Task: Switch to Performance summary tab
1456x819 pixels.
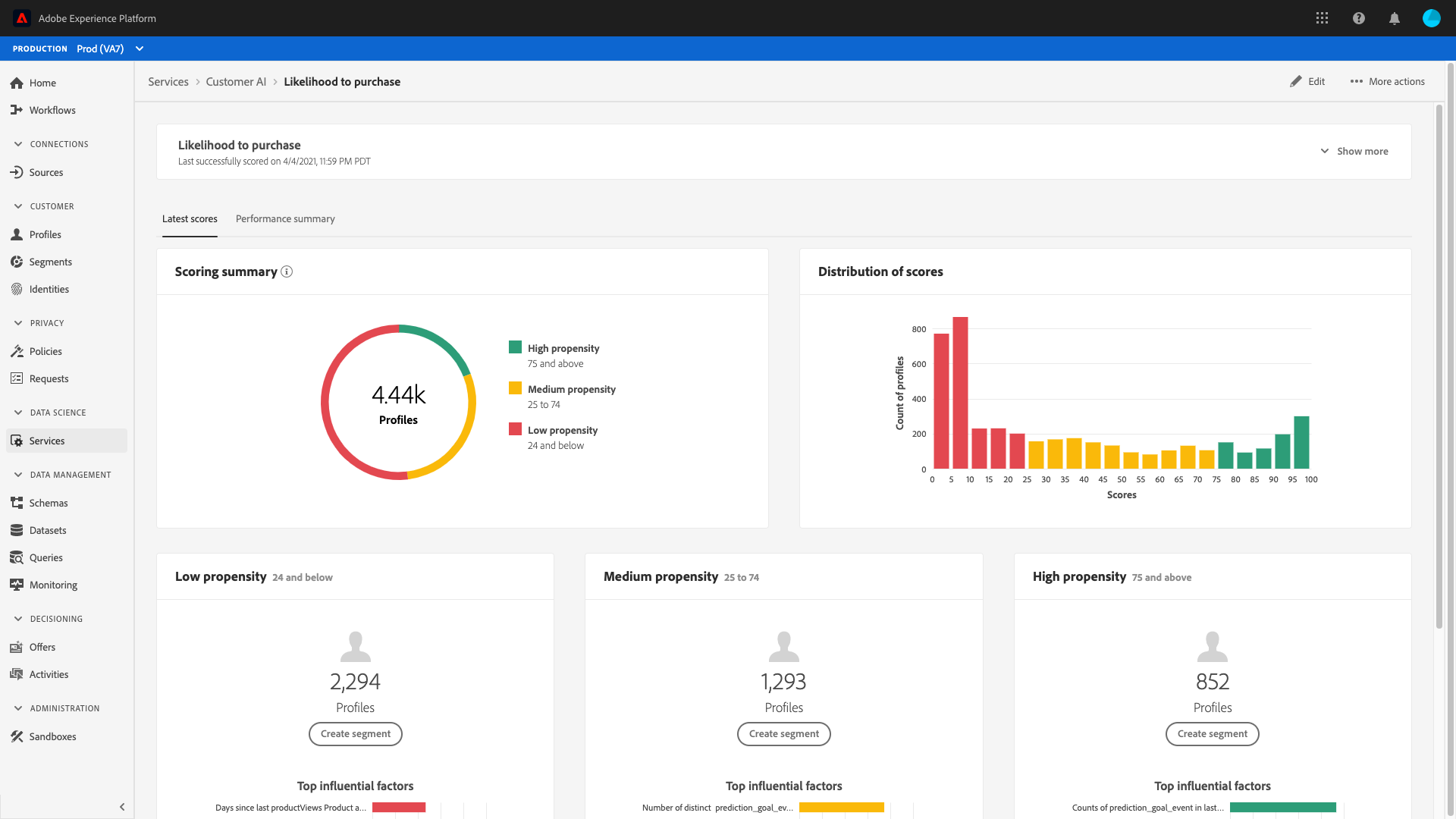Action: [x=285, y=218]
